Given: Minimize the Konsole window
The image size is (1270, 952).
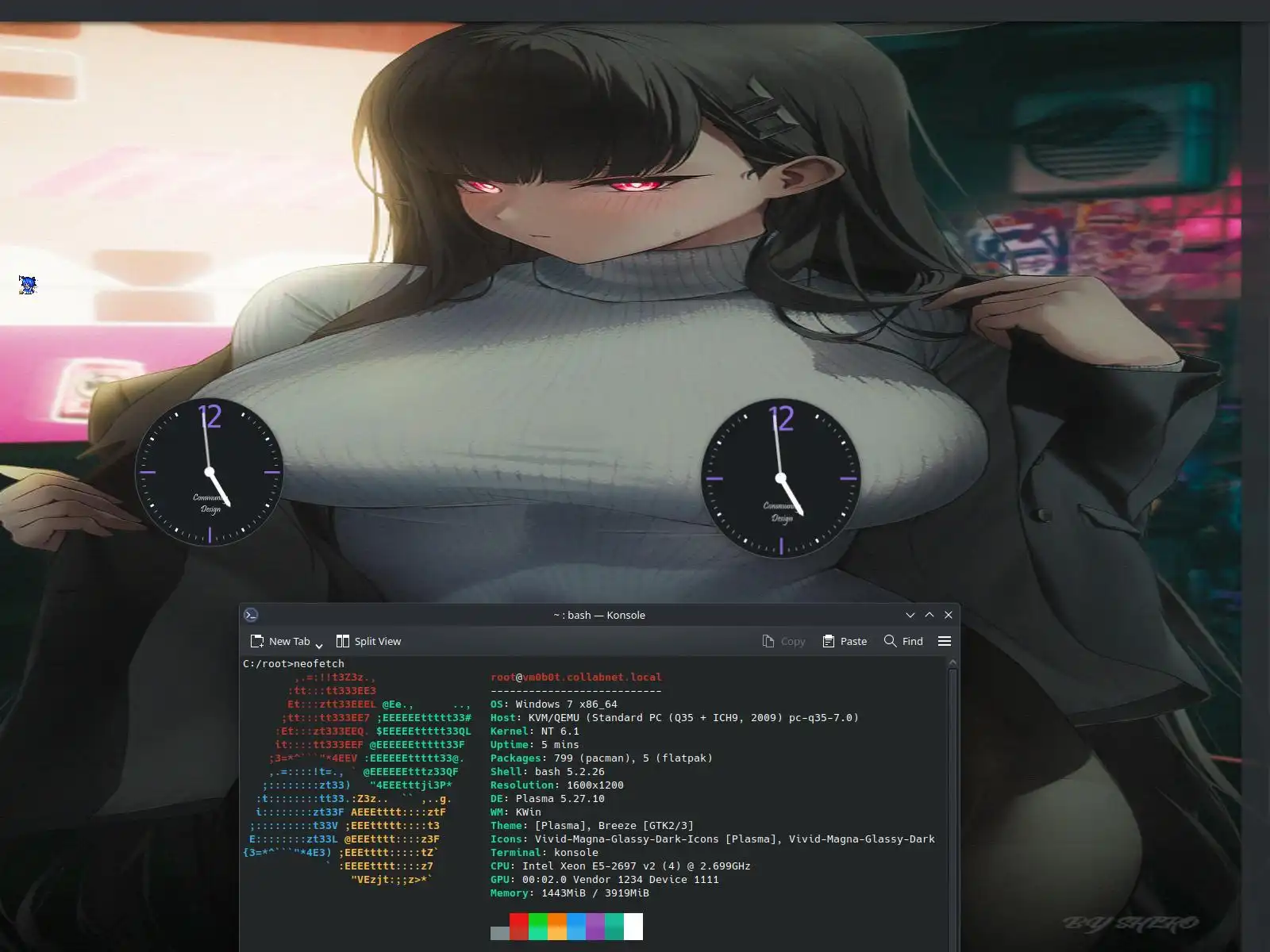Looking at the screenshot, I should tap(910, 615).
